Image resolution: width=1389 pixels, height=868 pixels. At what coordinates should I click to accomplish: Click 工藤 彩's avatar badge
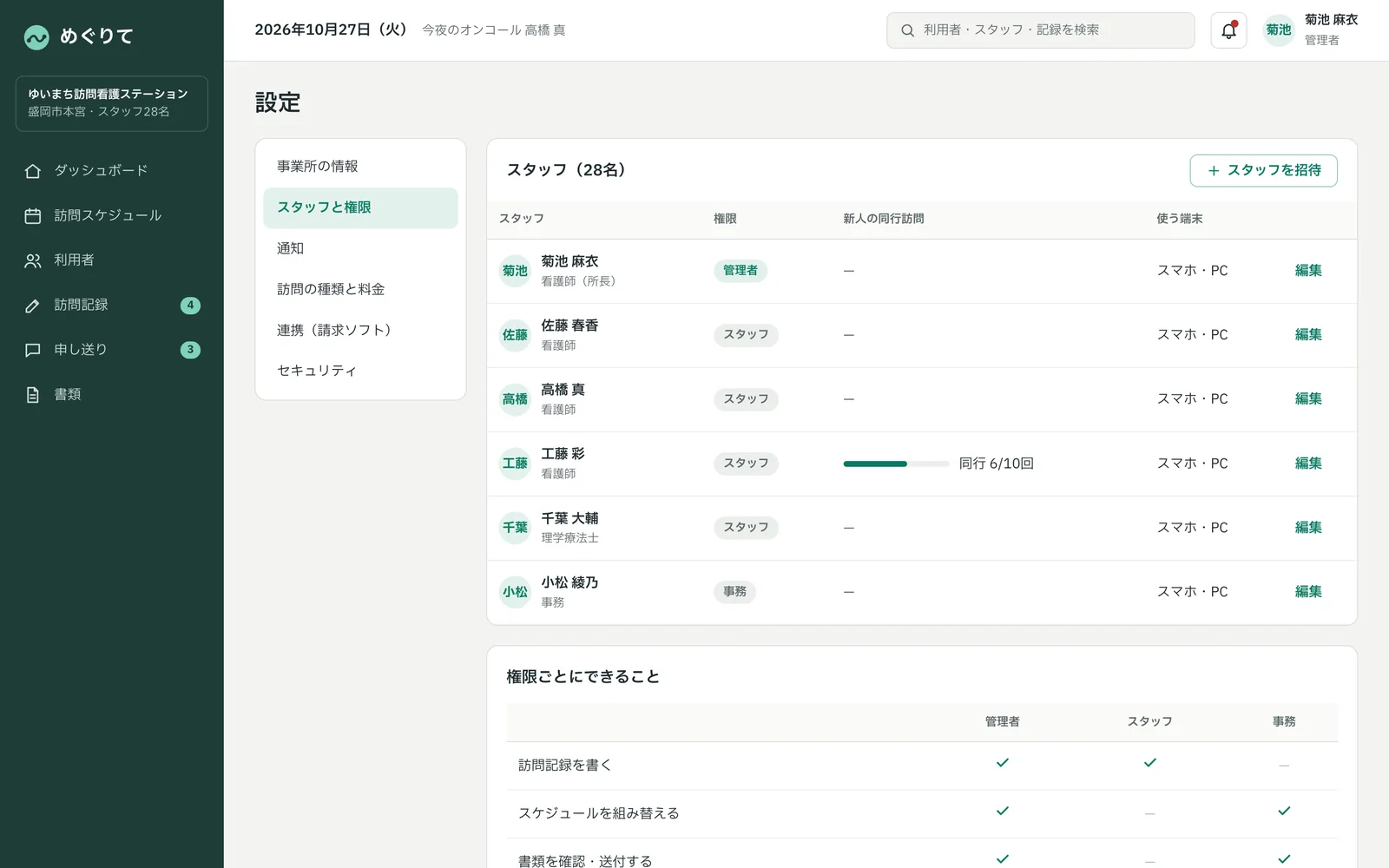click(x=515, y=464)
